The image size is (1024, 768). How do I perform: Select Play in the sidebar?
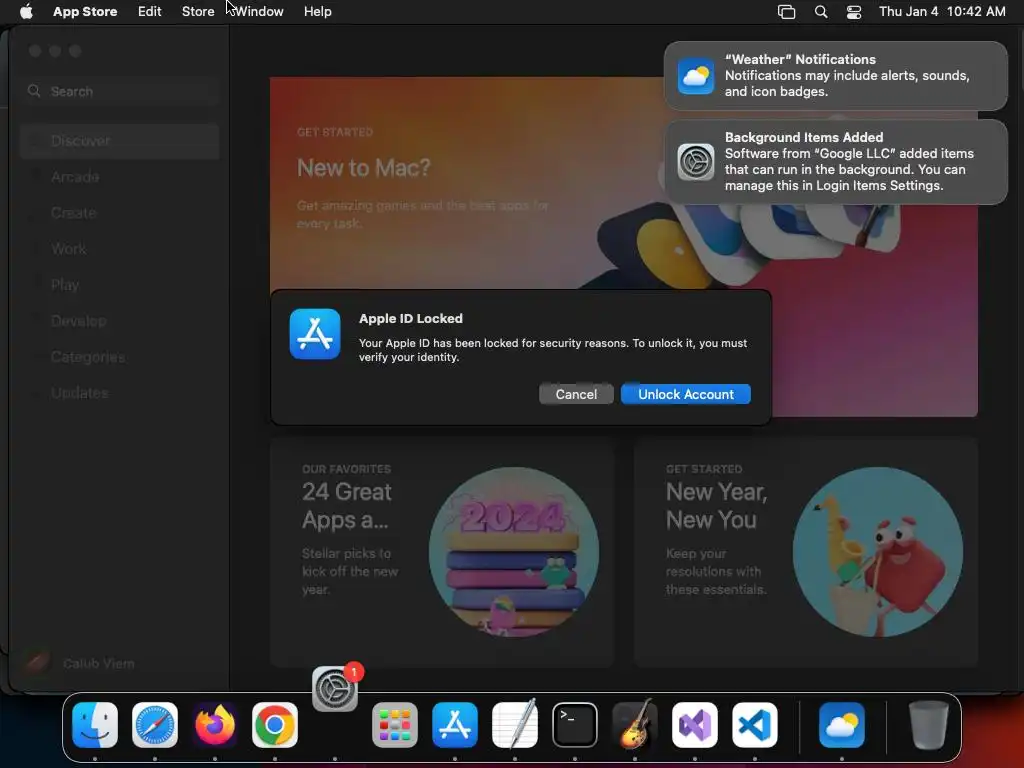[x=120, y=285]
